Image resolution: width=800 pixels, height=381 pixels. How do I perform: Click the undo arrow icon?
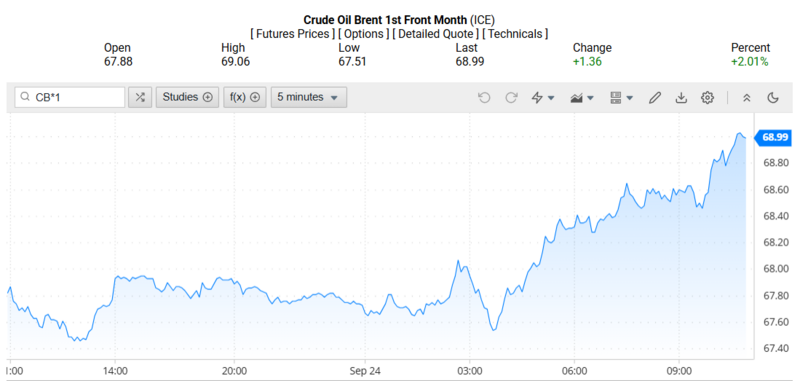click(x=484, y=97)
